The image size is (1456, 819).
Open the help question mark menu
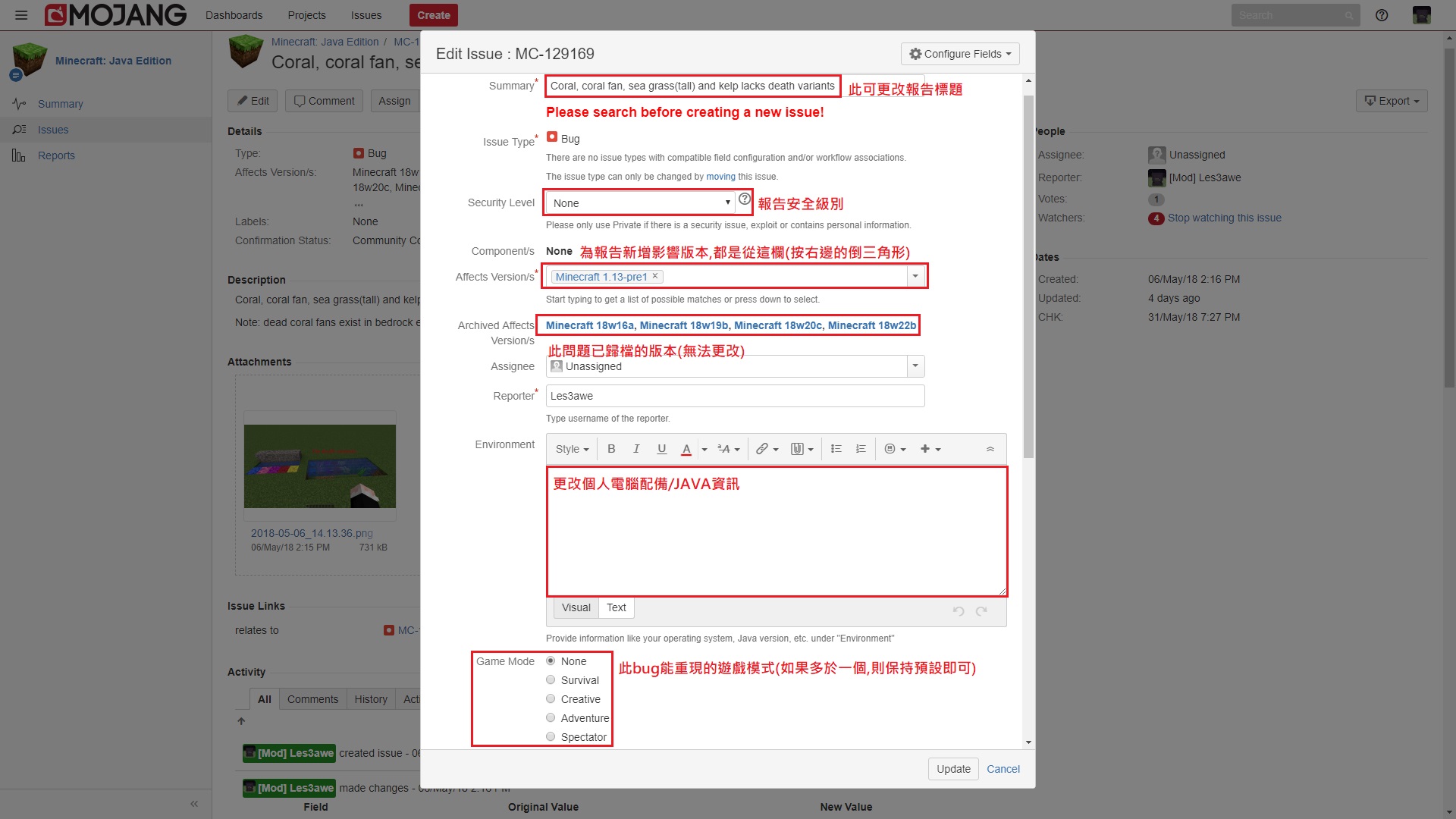coord(1382,15)
